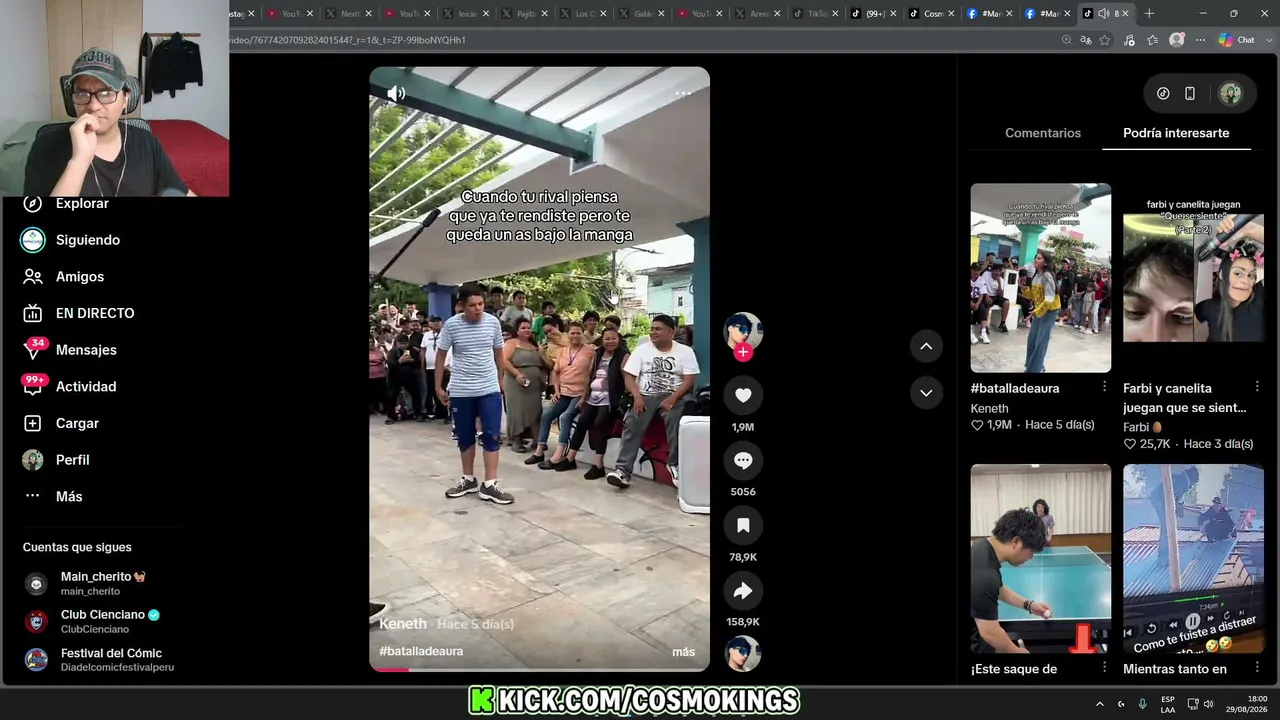Open the Farbi author link in recommendations

pyautogui.click(x=1141, y=427)
